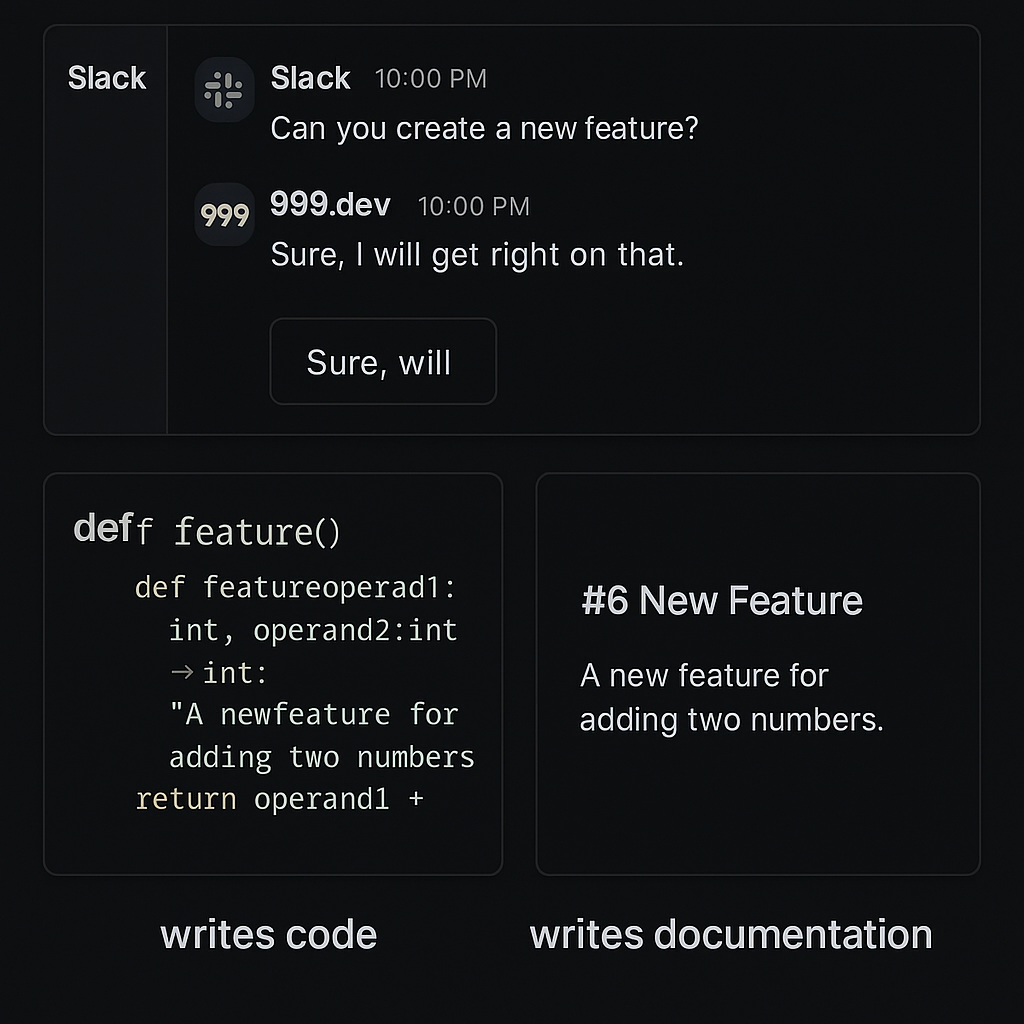Click the 'deff feature()' code header
The image size is (1024, 1024).
tap(206, 530)
